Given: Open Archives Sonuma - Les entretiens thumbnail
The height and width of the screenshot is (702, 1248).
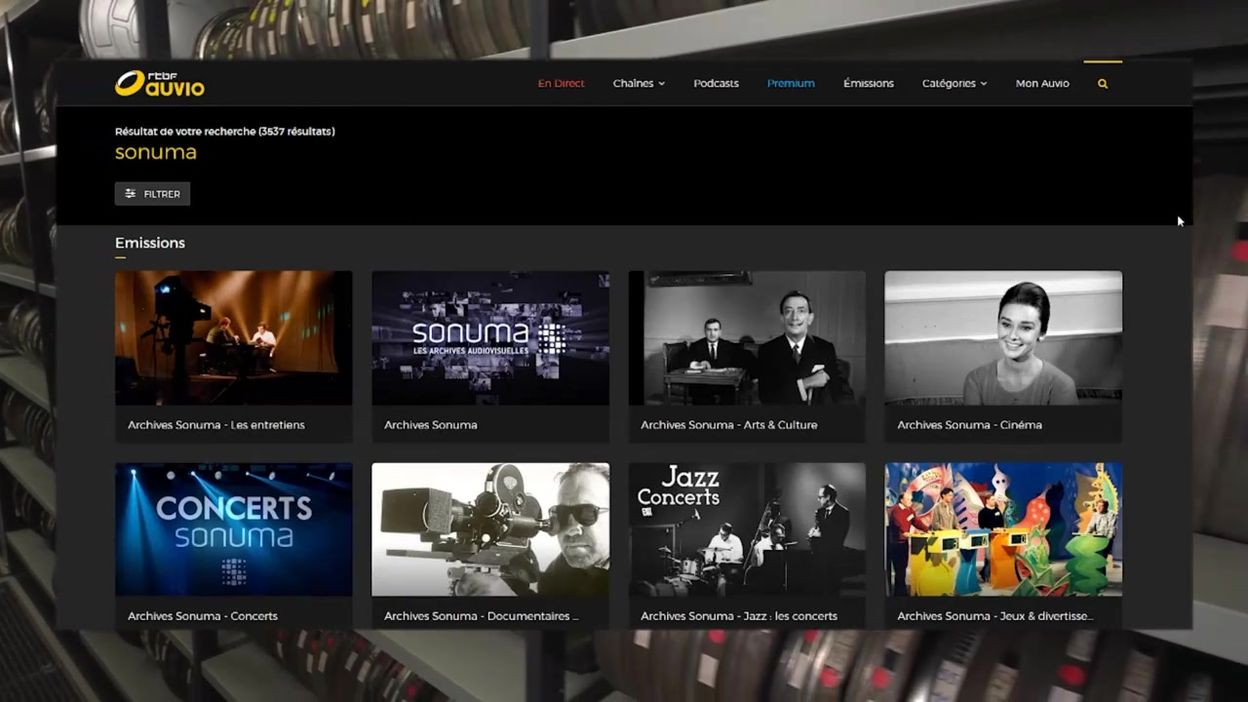Looking at the screenshot, I should pyautogui.click(x=233, y=338).
